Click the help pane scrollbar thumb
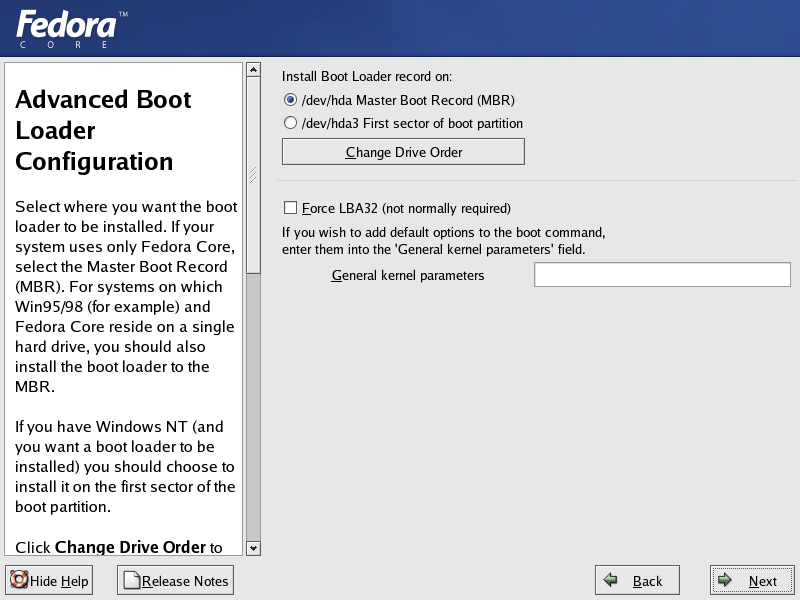Screen dimensions: 800x600 click(x=253, y=175)
